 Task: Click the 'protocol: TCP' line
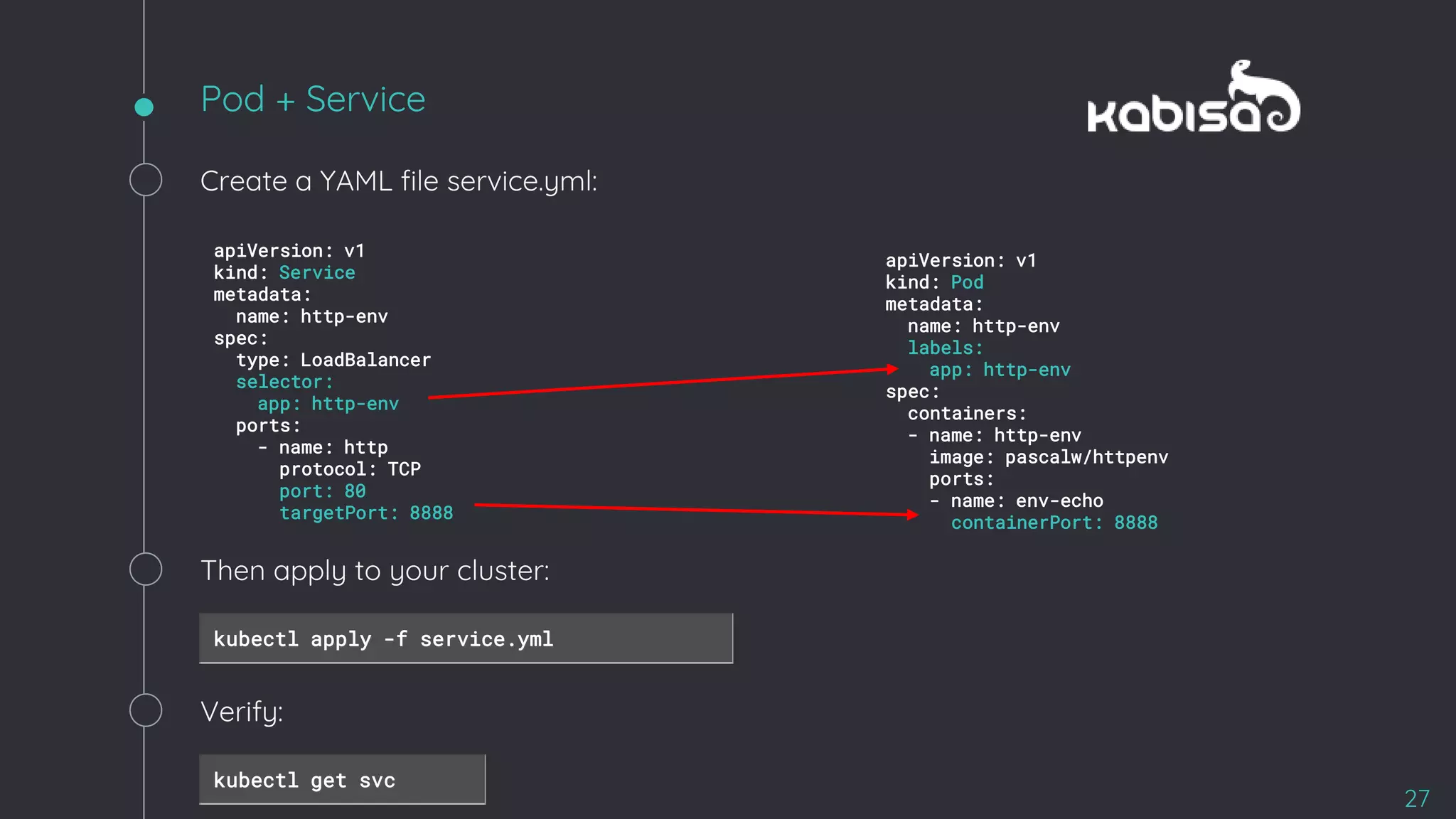pos(350,469)
